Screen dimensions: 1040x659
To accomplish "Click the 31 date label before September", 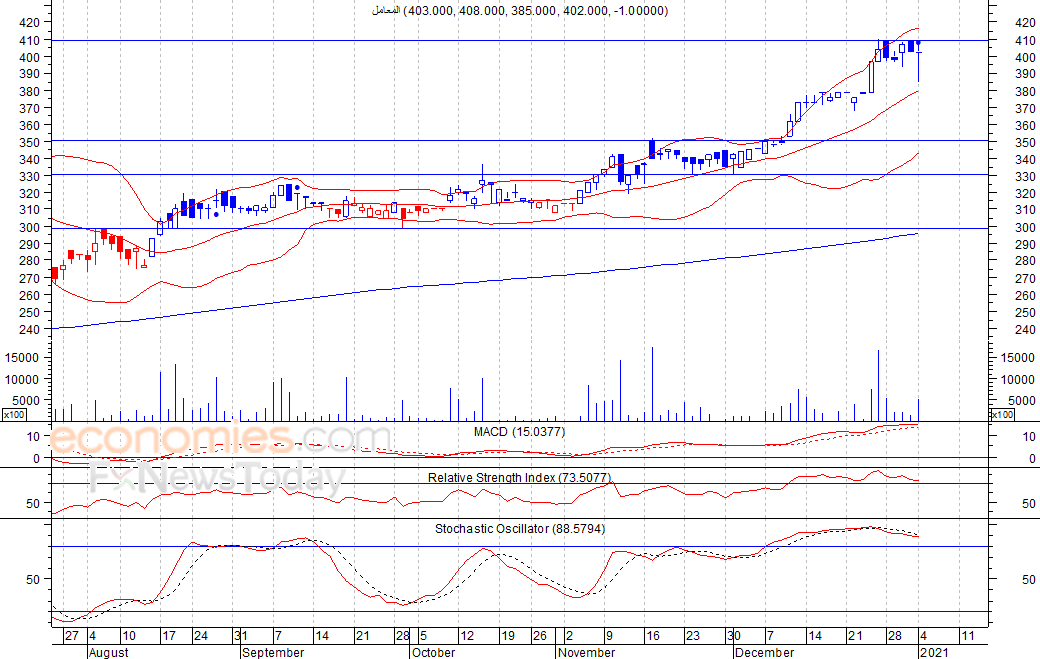I will (x=241, y=636).
